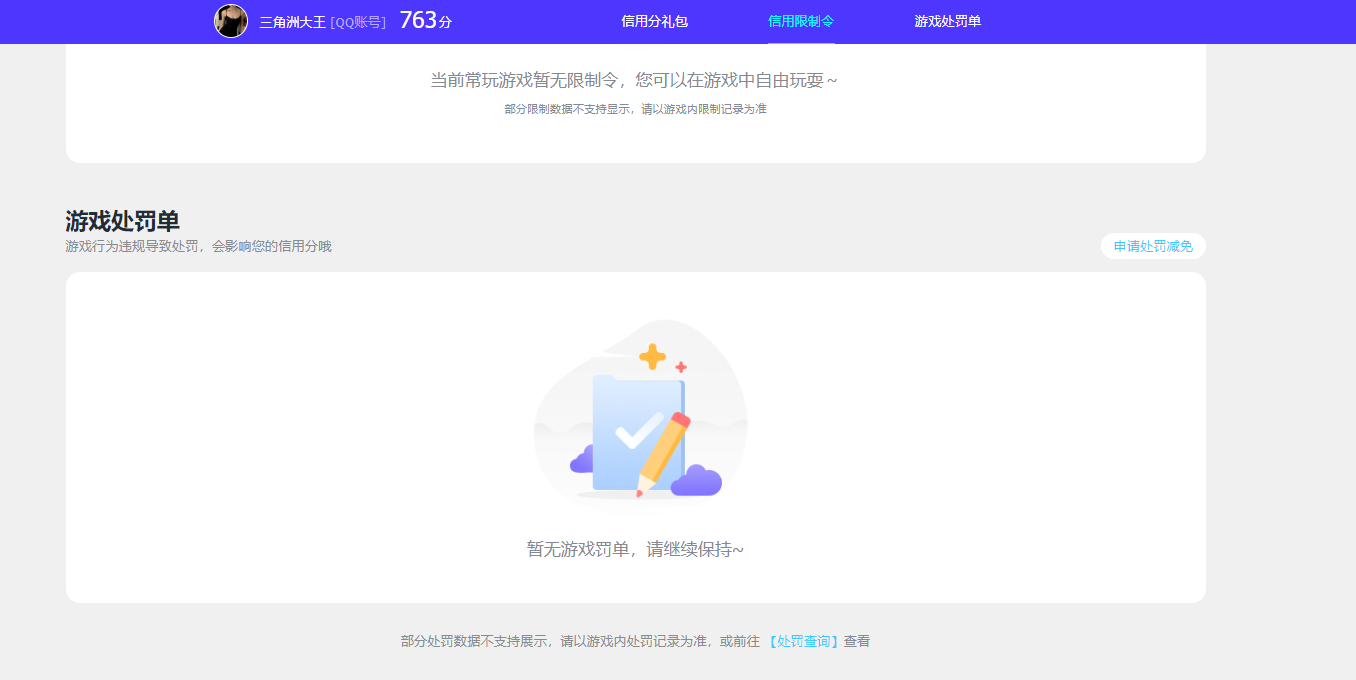Screen dimensions: 1356x680
Task: Click the 部分限制数据不支持显示 disclaimer text
Action: tap(635, 110)
